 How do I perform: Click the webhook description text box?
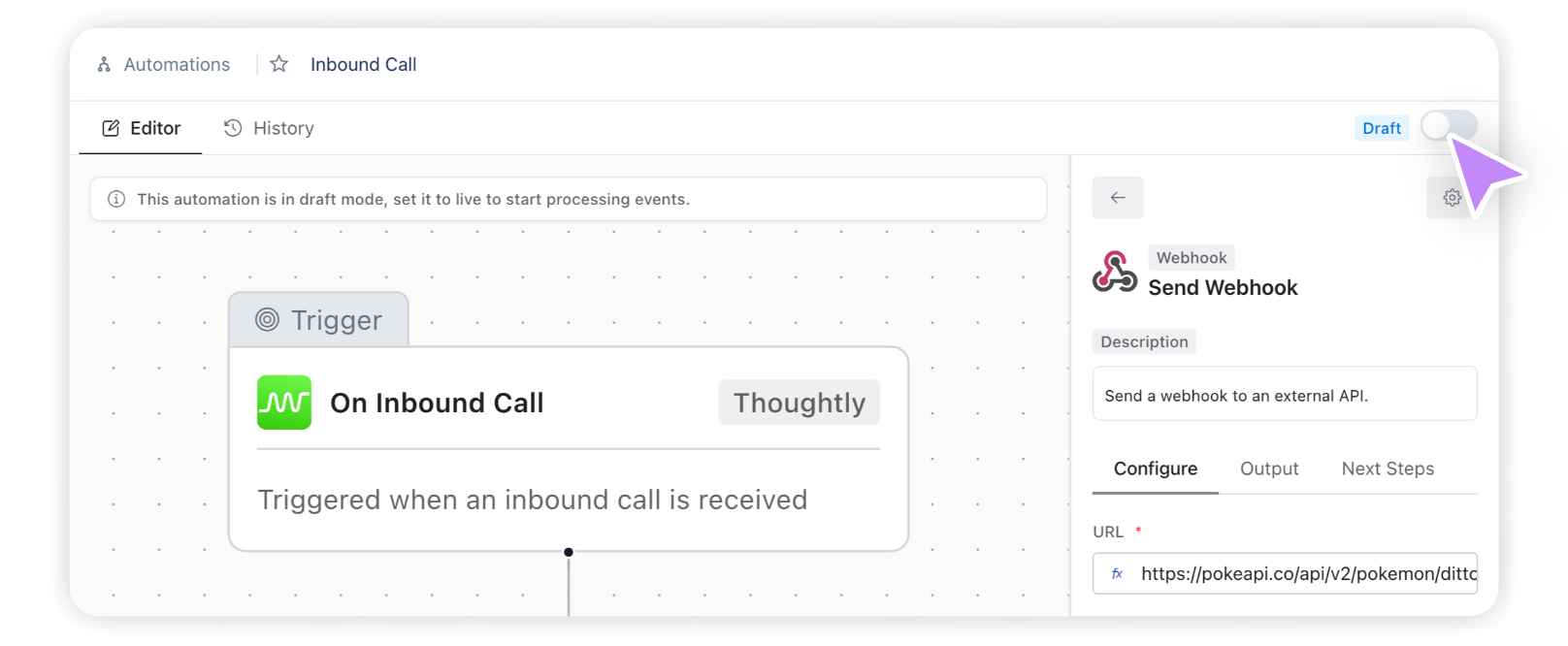(1285, 394)
